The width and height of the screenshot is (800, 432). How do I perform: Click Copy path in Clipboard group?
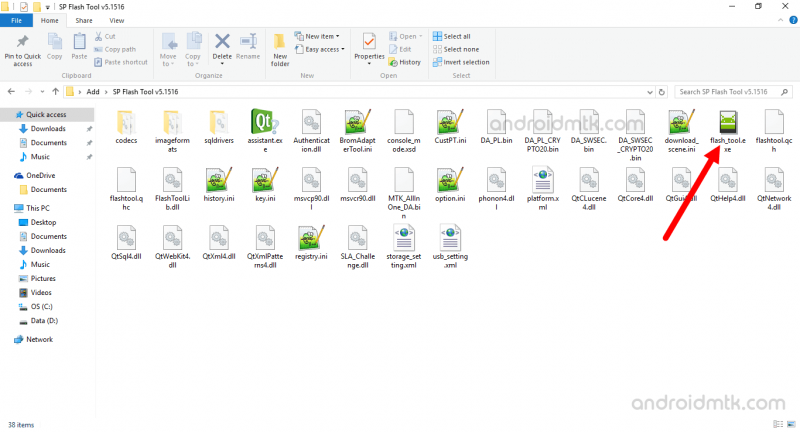115,49
